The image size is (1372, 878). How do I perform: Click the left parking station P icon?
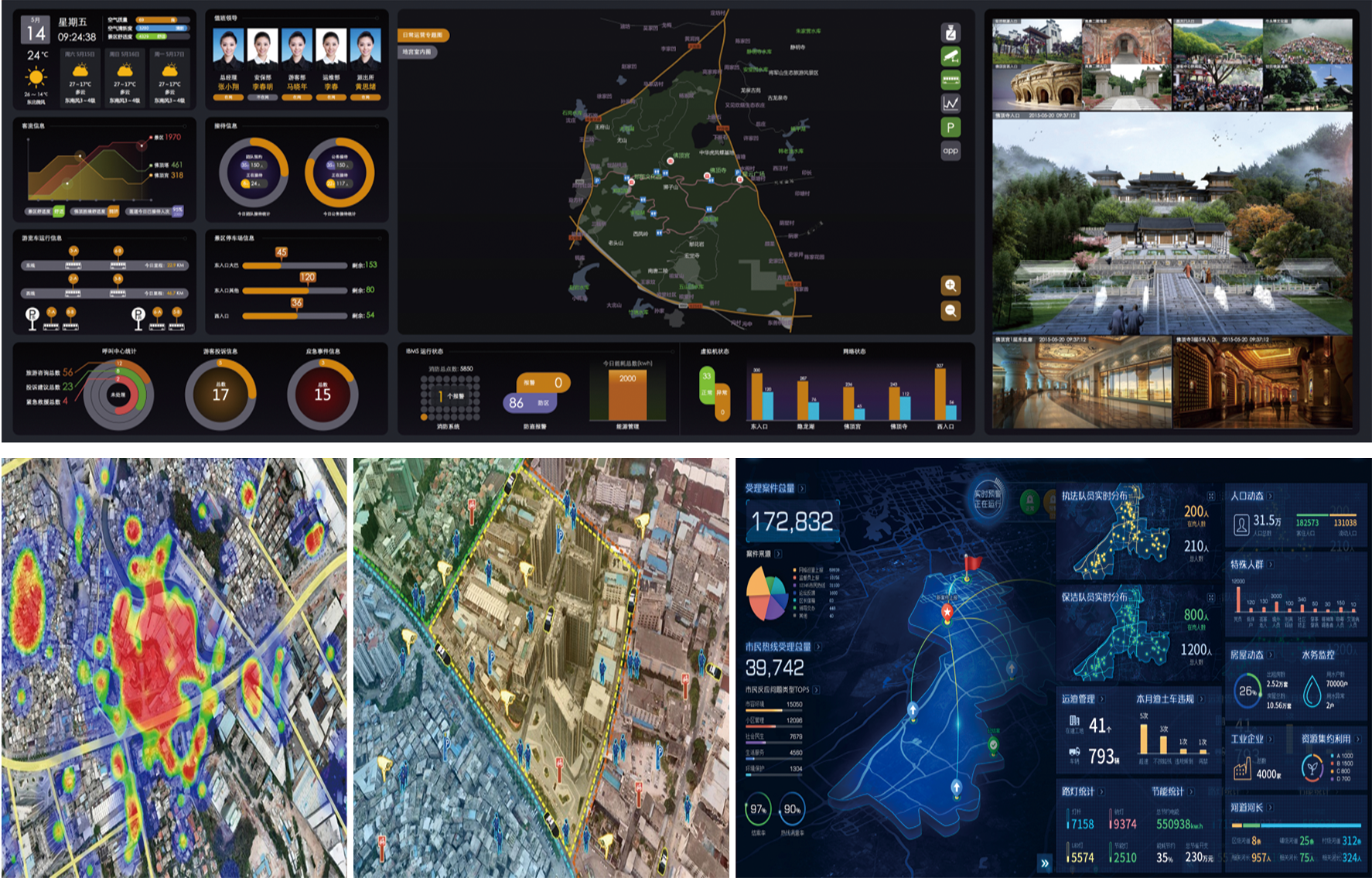click(x=32, y=318)
